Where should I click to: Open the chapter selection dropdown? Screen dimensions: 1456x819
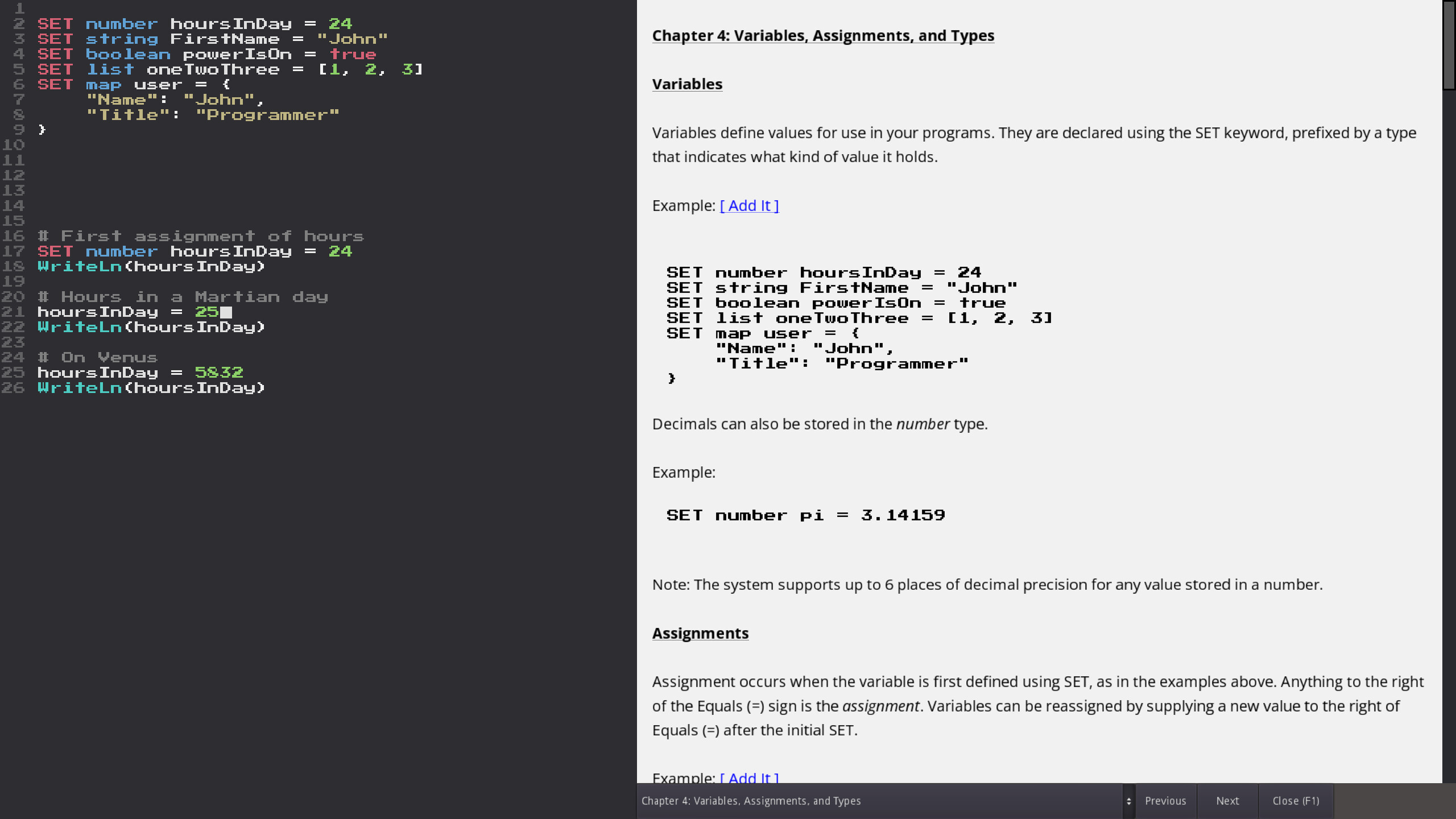tap(882, 800)
